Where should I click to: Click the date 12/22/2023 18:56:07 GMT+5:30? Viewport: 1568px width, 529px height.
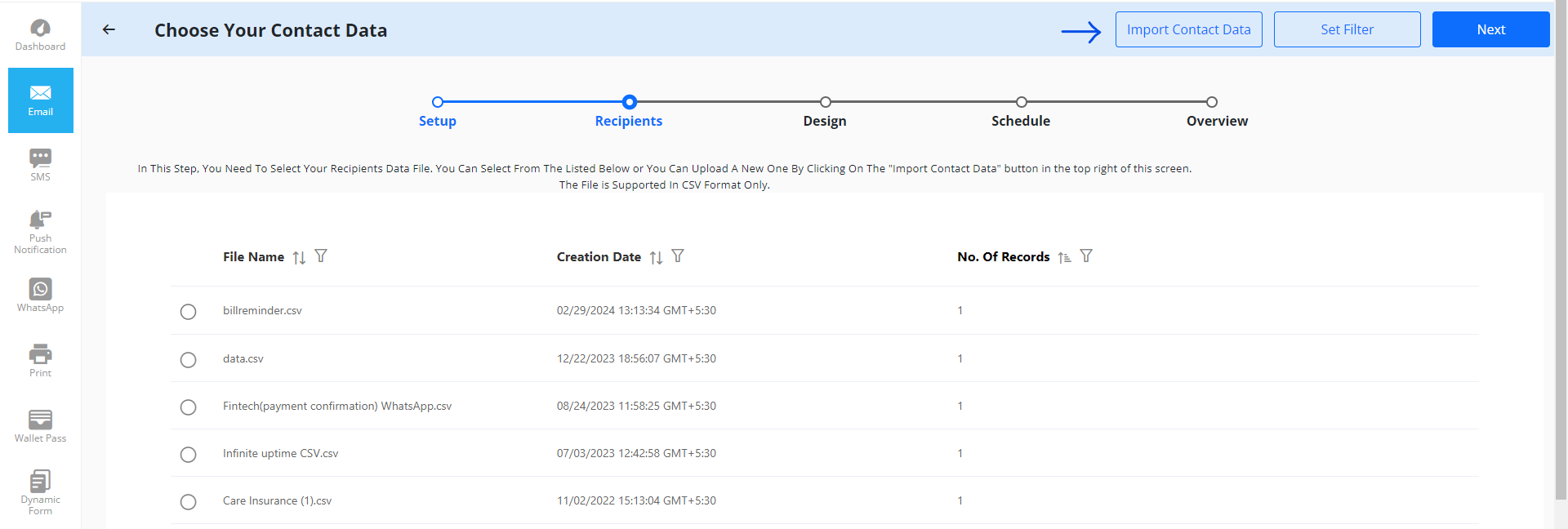point(636,358)
